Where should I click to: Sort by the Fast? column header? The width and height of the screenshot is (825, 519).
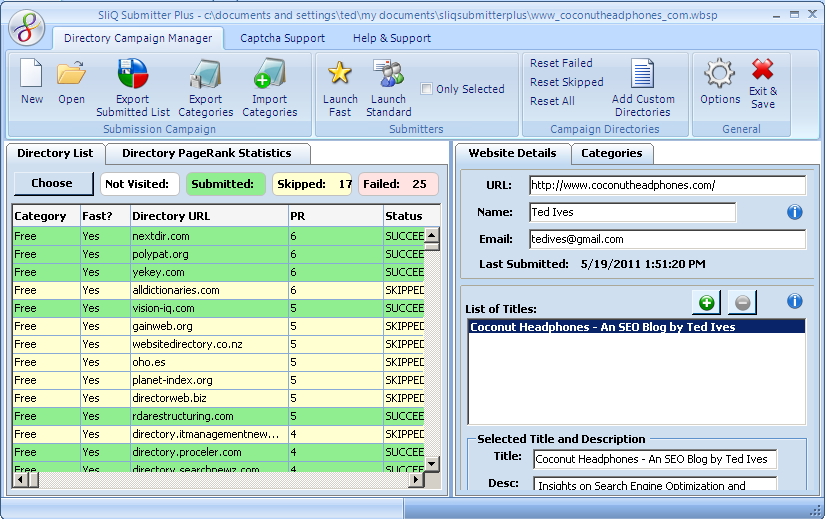(105, 216)
